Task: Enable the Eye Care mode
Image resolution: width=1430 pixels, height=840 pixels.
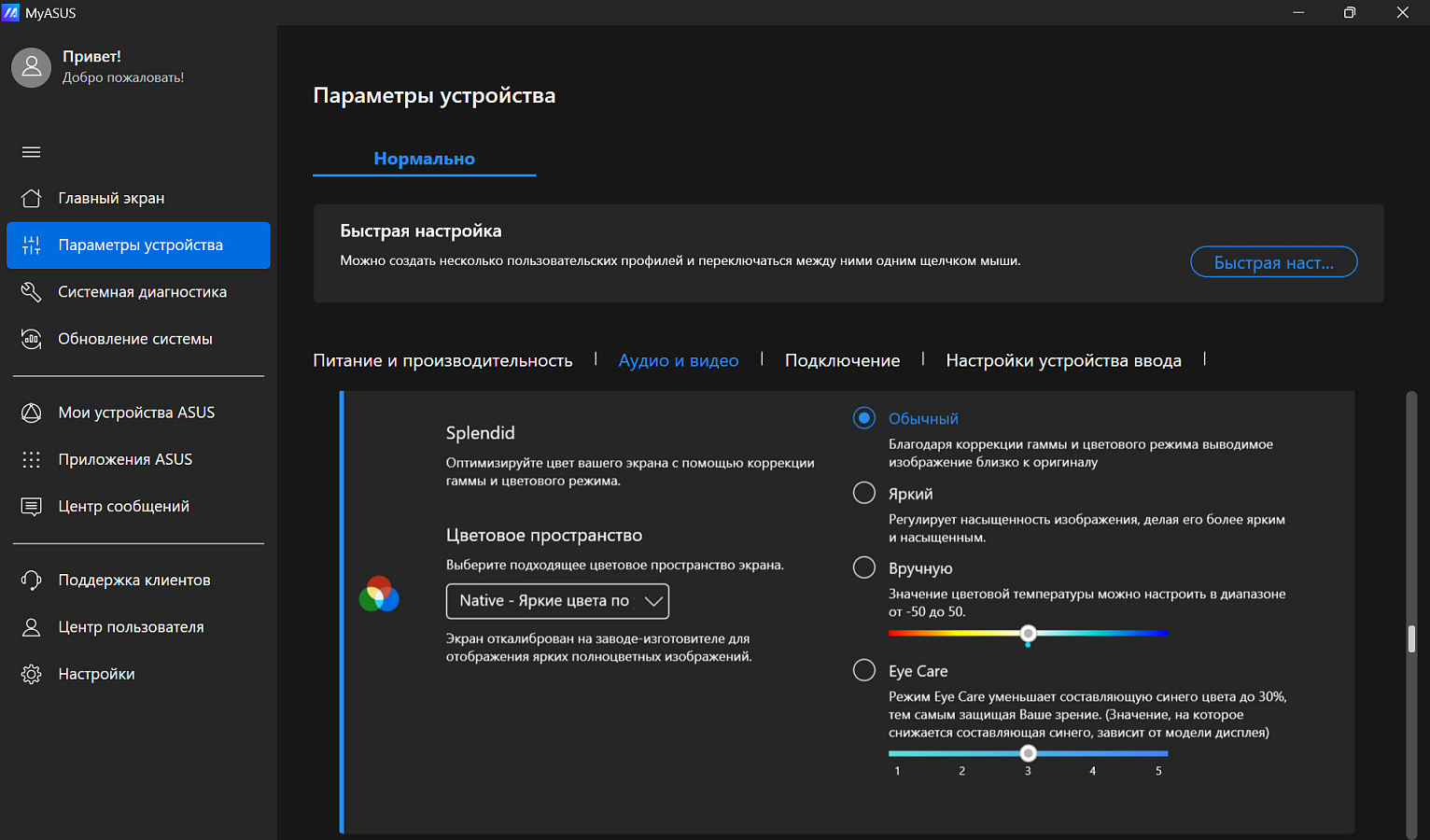Action: [864, 670]
